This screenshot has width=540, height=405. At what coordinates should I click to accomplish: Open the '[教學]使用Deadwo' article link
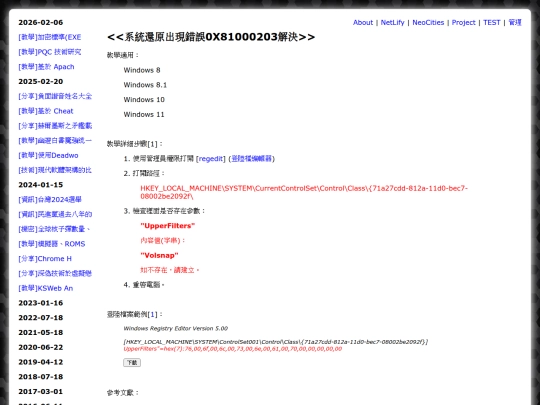pyautogui.click(x=48, y=155)
